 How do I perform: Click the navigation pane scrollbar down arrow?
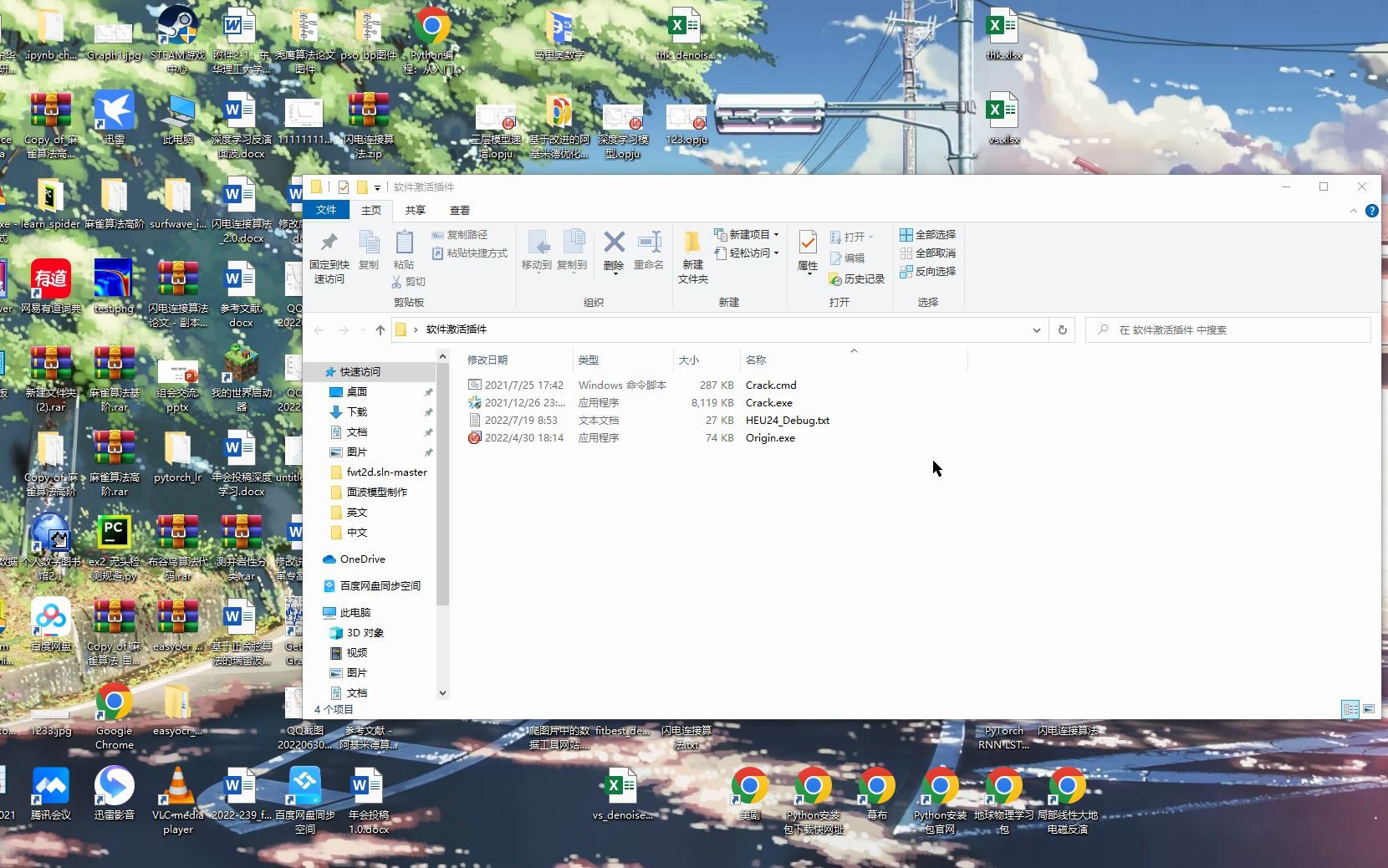pos(443,693)
